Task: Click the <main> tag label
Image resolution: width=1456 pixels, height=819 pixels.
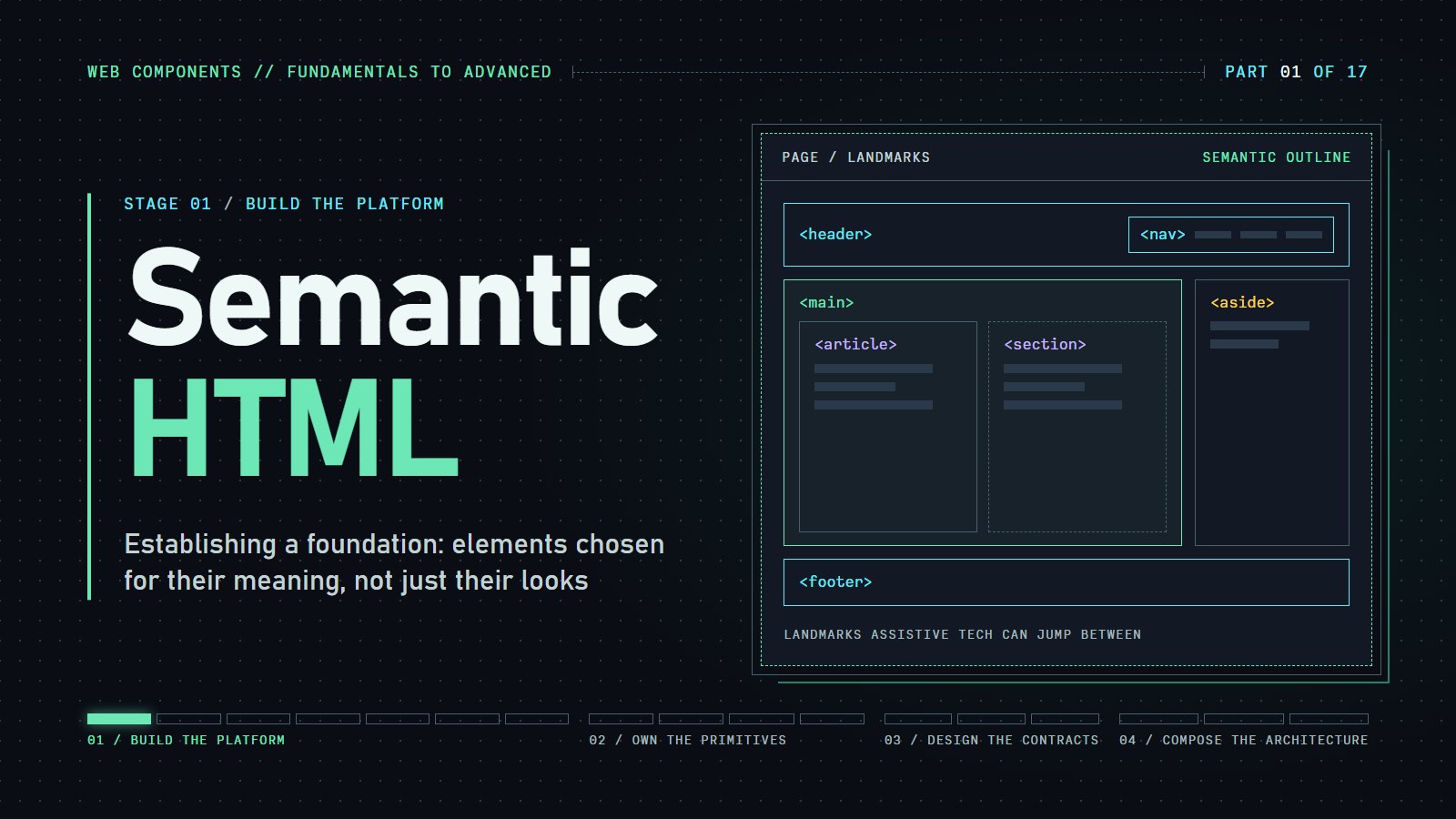Action: (x=826, y=303)
